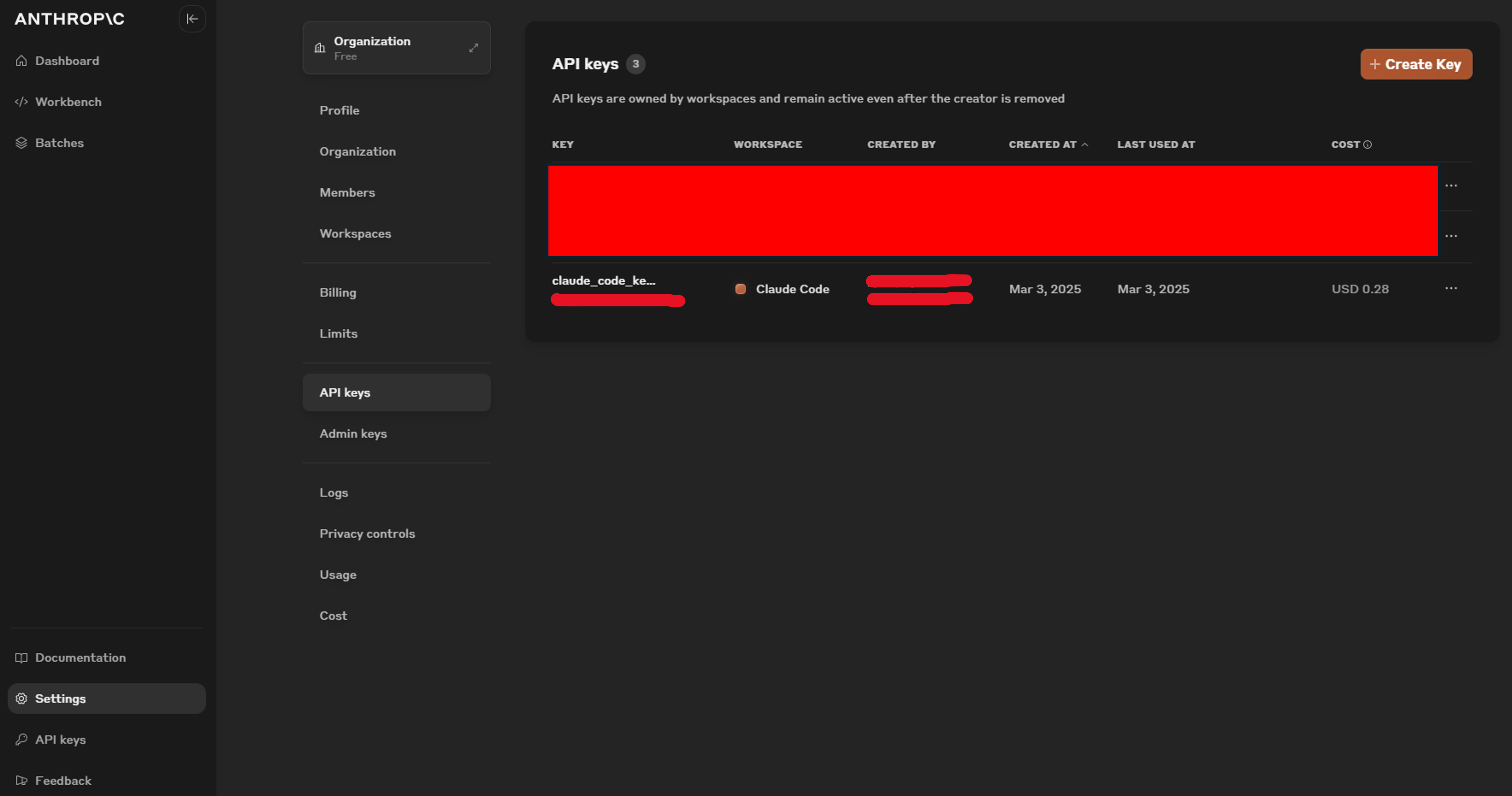Open Workbench code icon item

tap(67, 102)
